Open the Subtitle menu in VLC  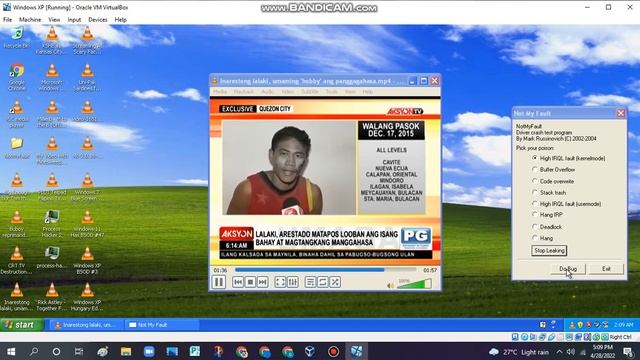(x=310, y=92)
